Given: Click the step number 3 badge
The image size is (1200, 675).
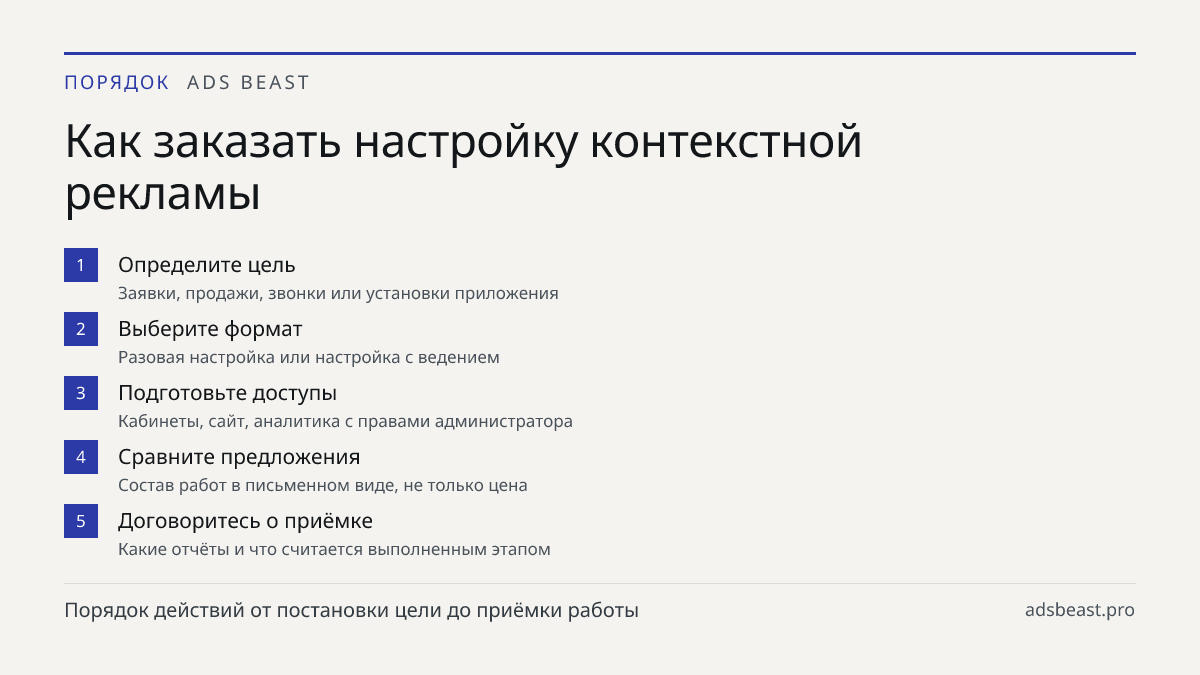Looking at the screenshot, I should [81, 393].
